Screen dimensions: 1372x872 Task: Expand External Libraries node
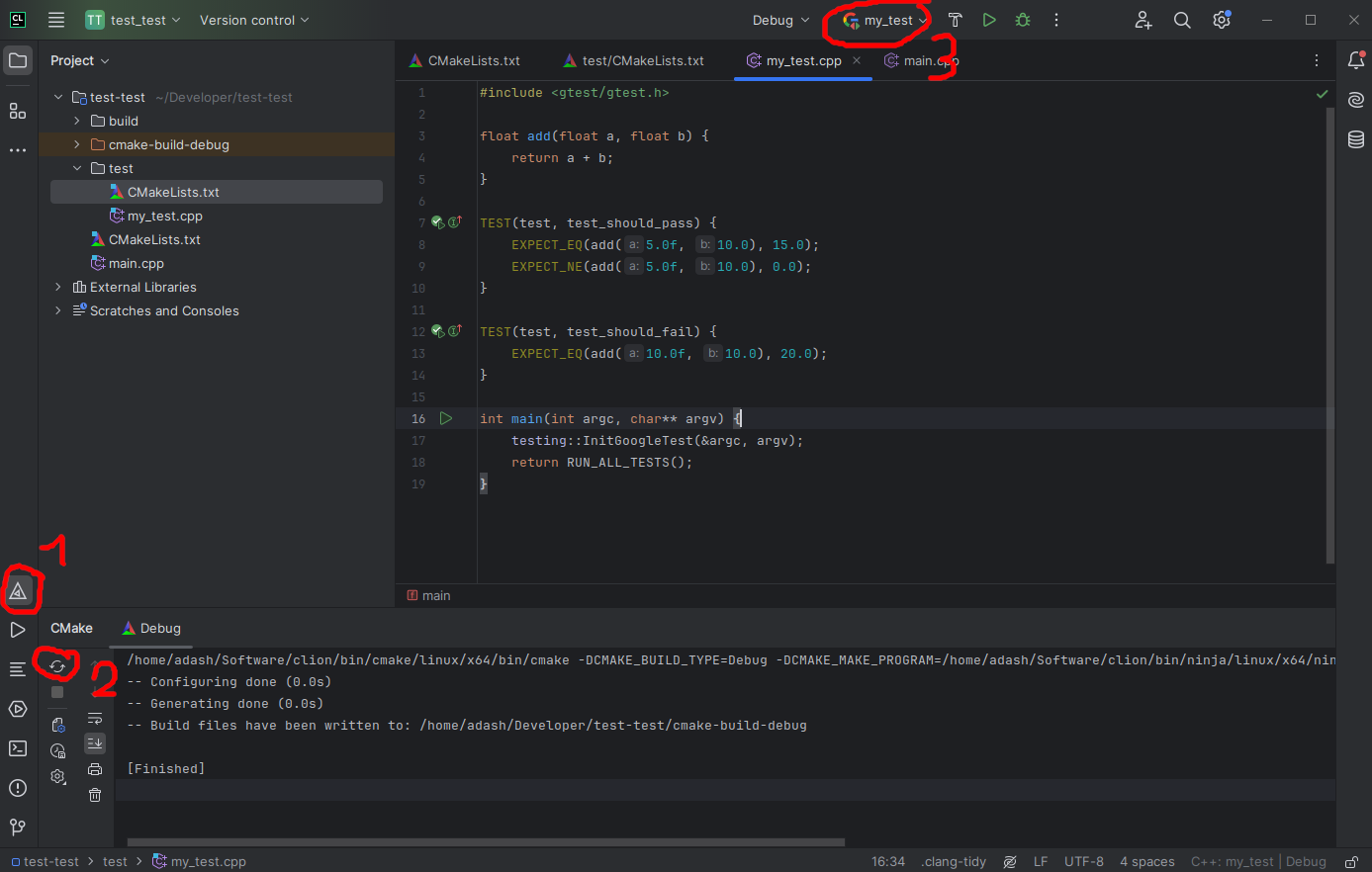coord(58,287)
